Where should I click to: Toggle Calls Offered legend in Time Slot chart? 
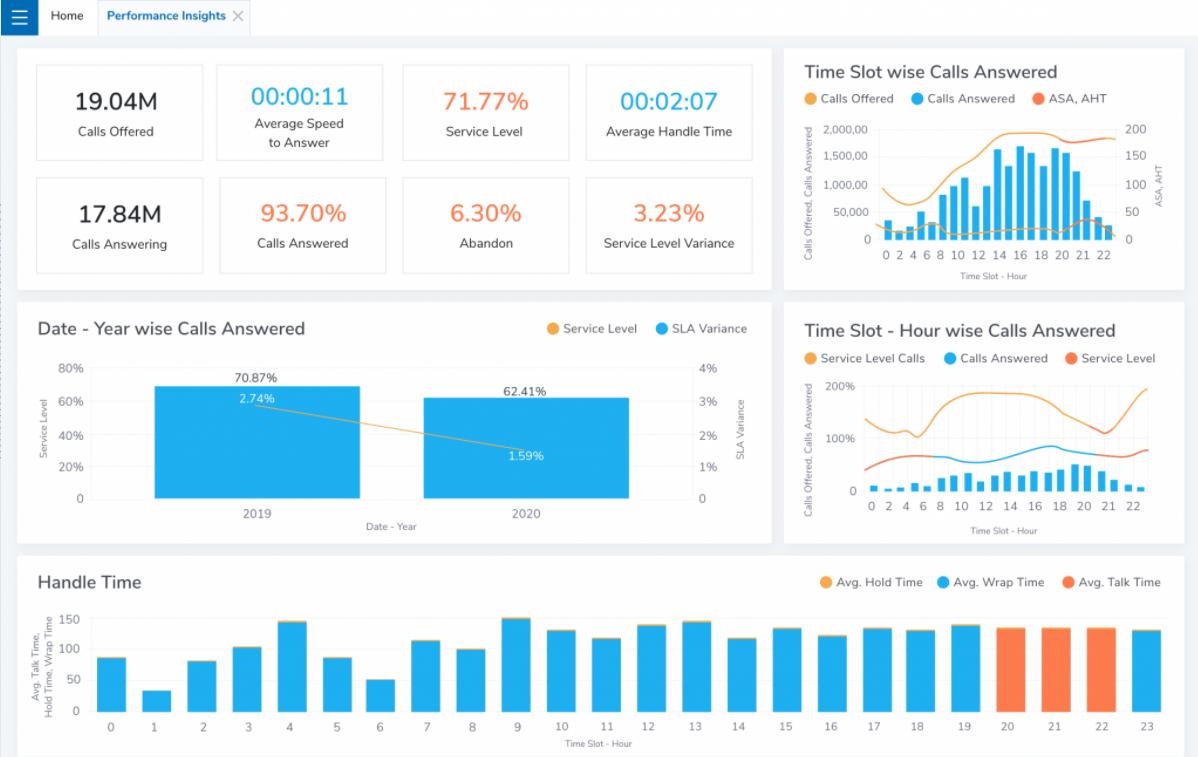point(848,99)
